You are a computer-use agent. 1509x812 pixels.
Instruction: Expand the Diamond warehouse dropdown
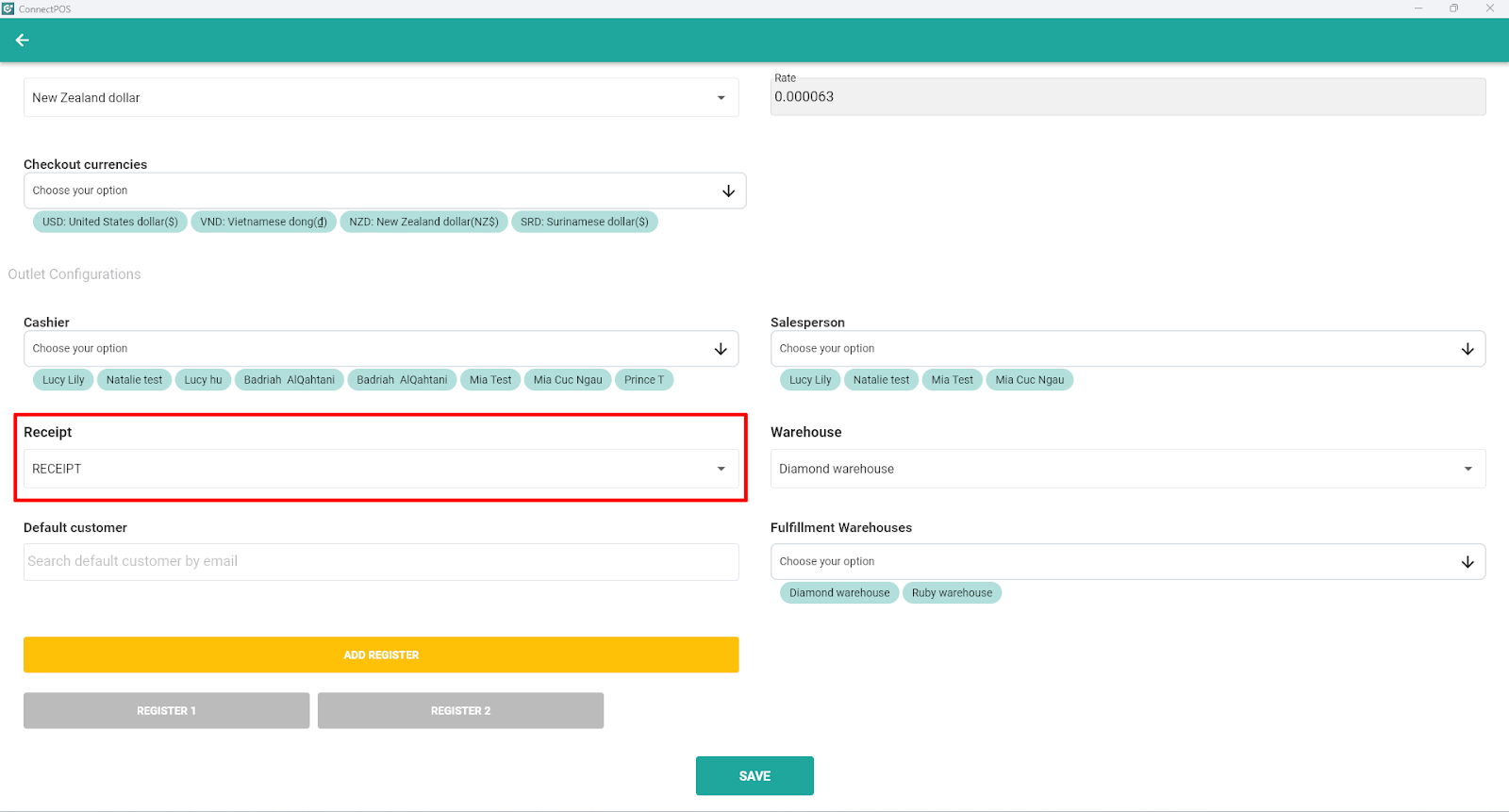pyautogui.click(x=1128, y=469)
